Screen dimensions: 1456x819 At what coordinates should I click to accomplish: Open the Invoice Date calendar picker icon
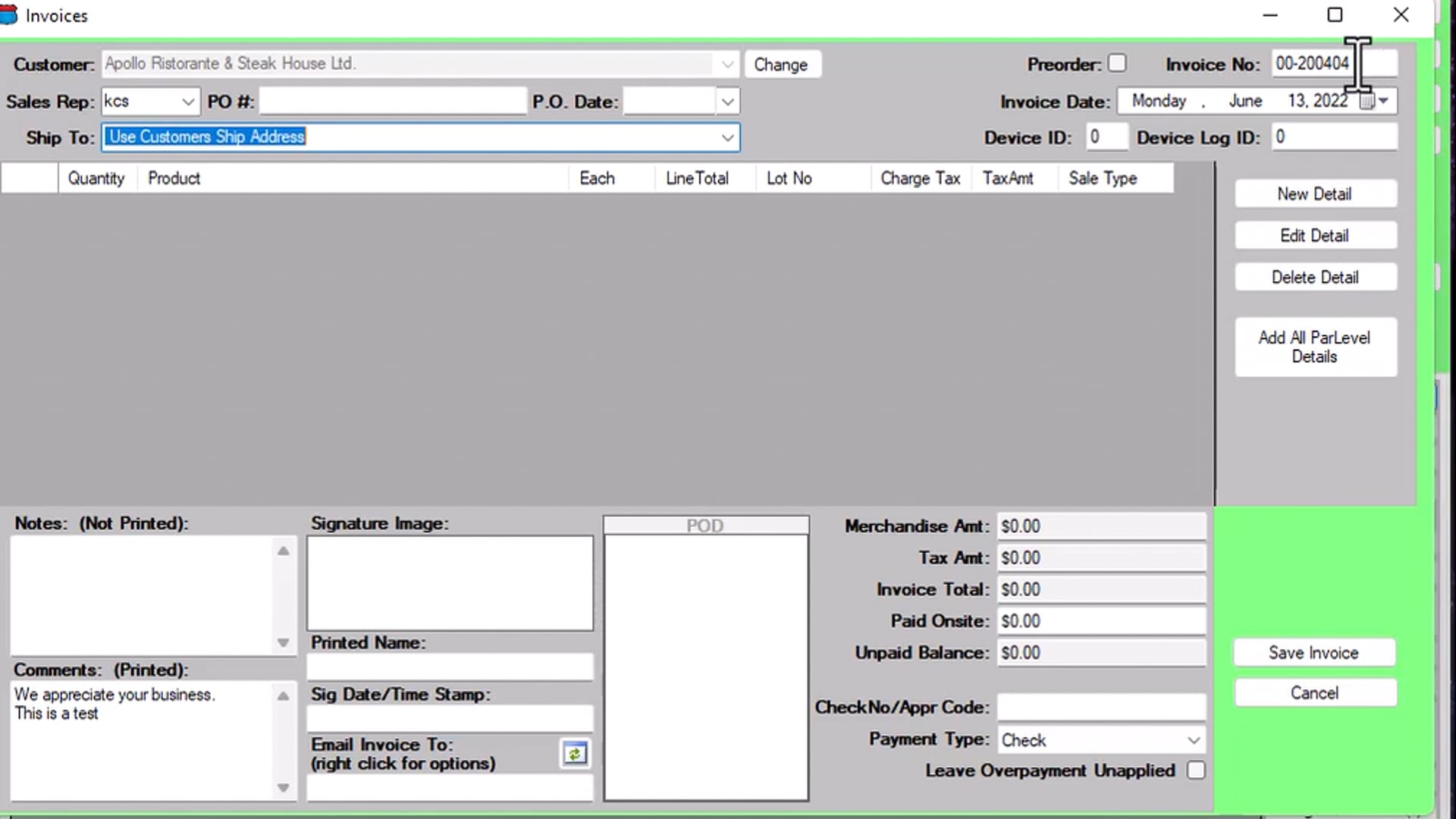(x=1367, y=101)
